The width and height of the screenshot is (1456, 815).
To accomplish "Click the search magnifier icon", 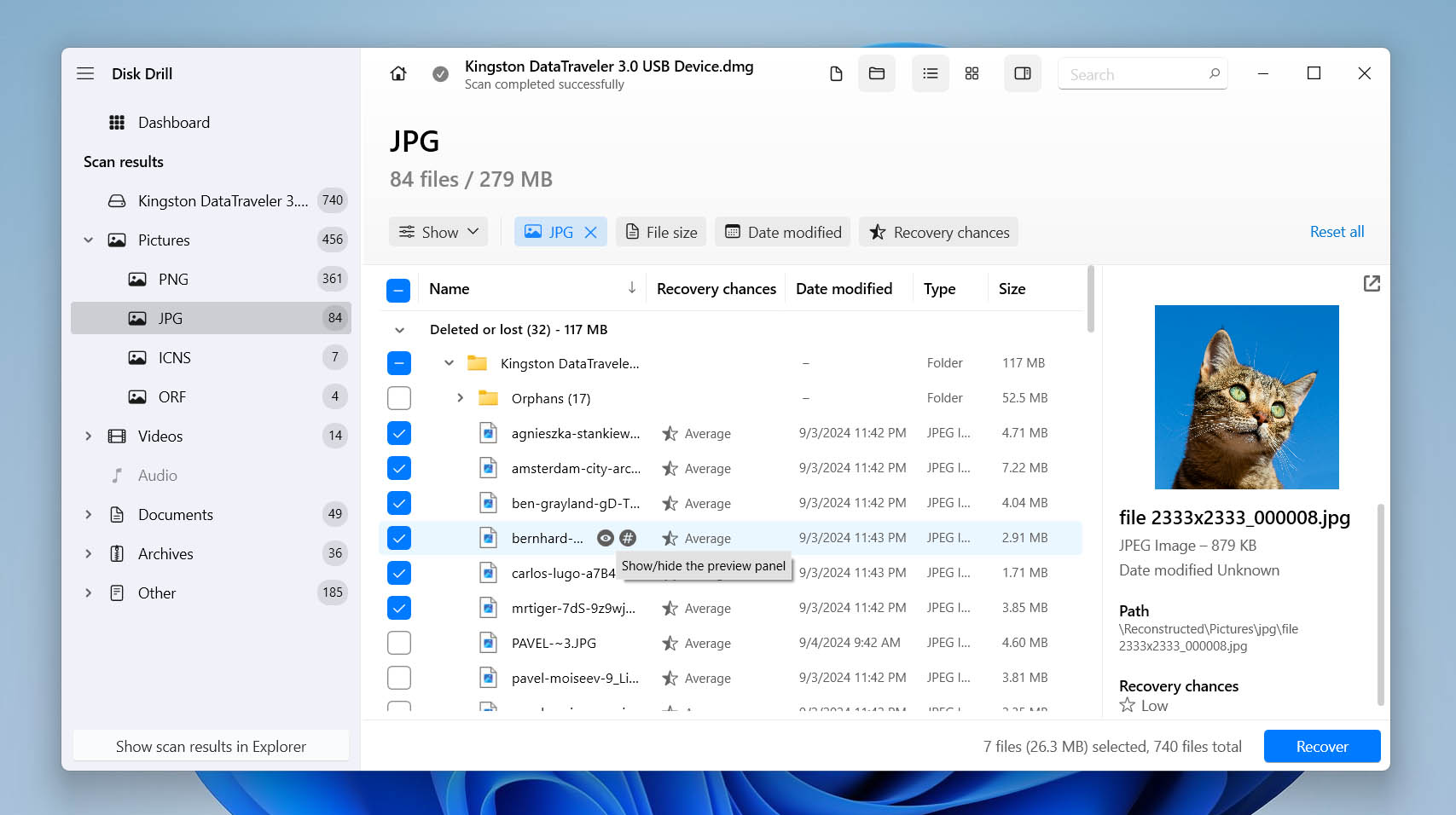I will pyautogui.click(x=1214, y=74).
